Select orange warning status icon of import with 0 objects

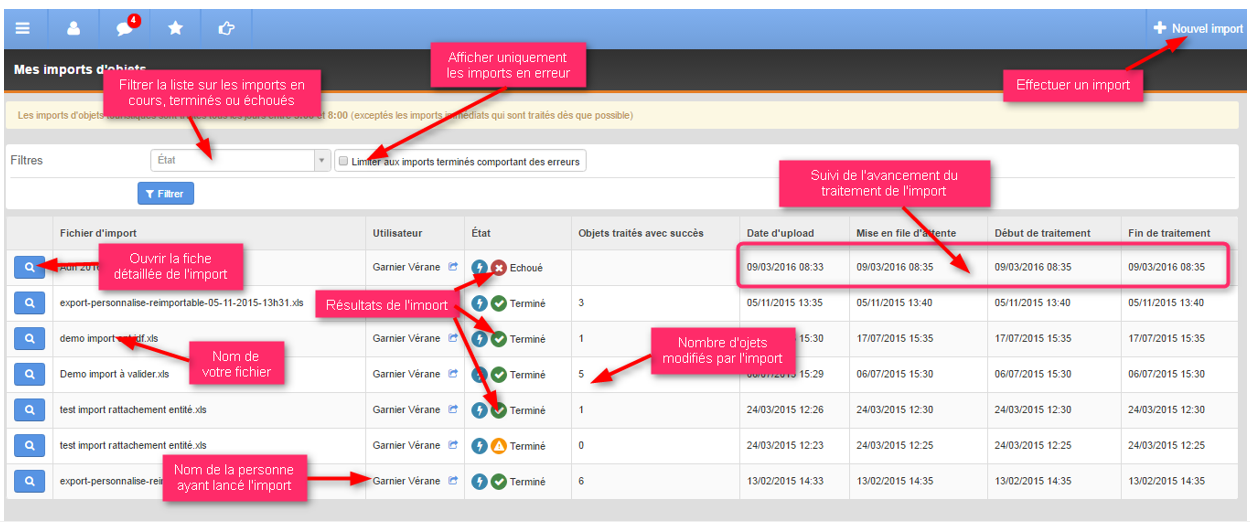pyautogui.click(x=499, y=446)
